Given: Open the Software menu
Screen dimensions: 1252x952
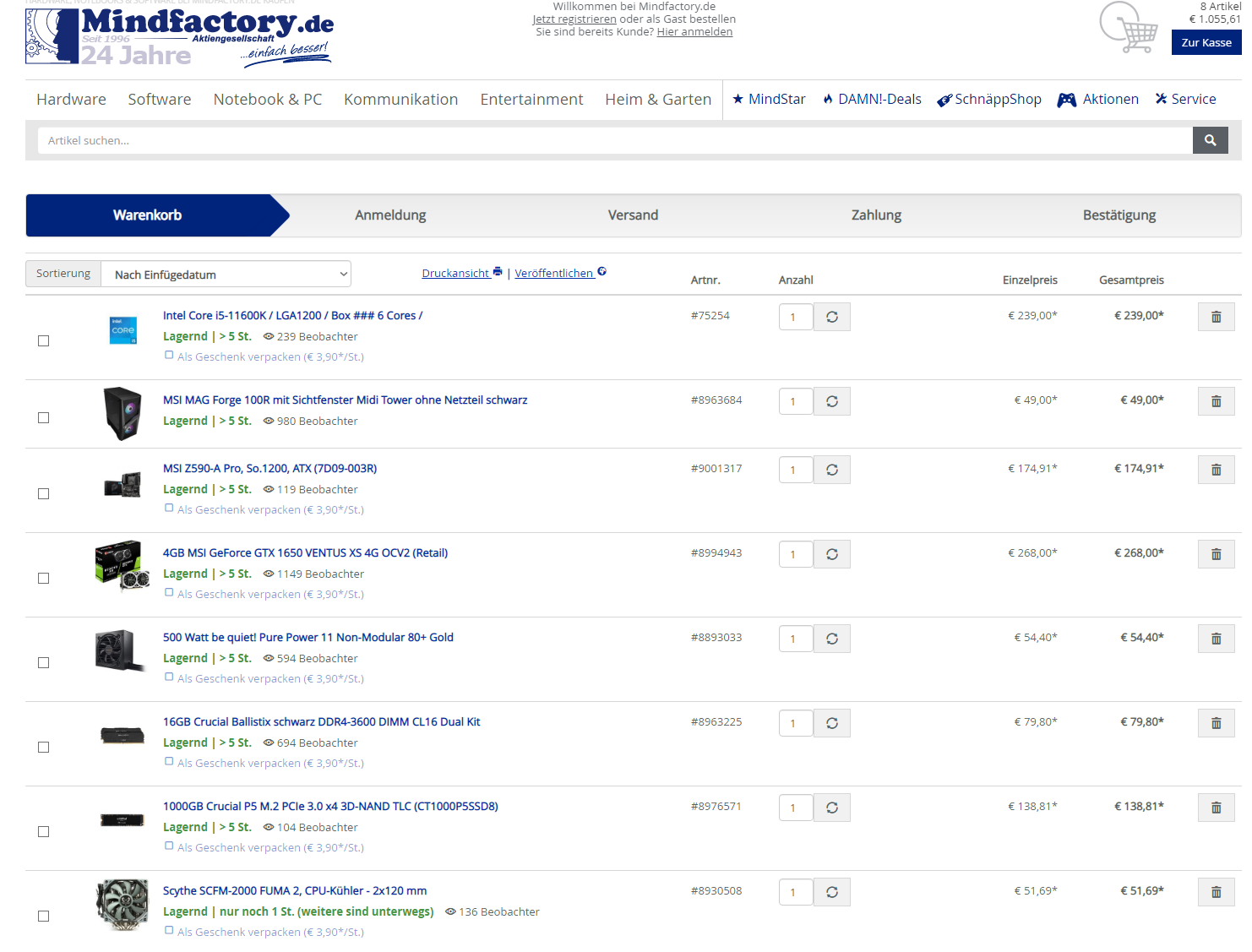Looking at the screenshot, I should [x=160, y=99].
